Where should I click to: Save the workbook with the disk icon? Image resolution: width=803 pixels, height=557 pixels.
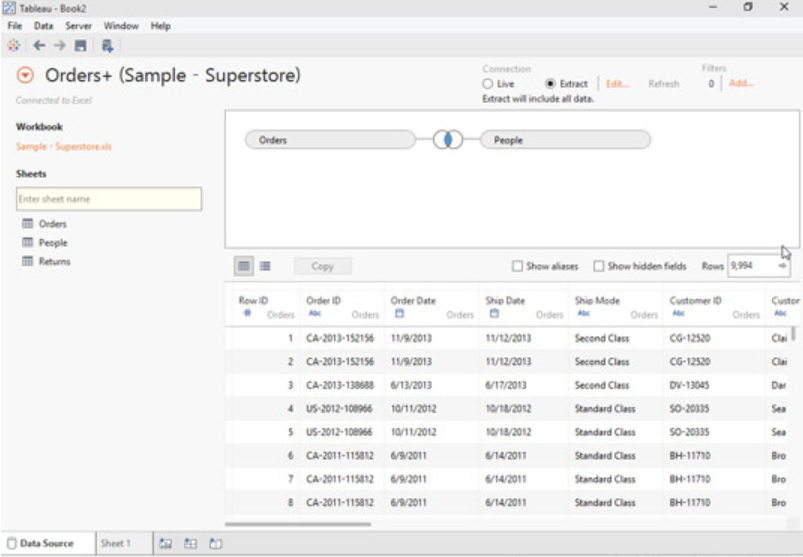pos(80,46)
